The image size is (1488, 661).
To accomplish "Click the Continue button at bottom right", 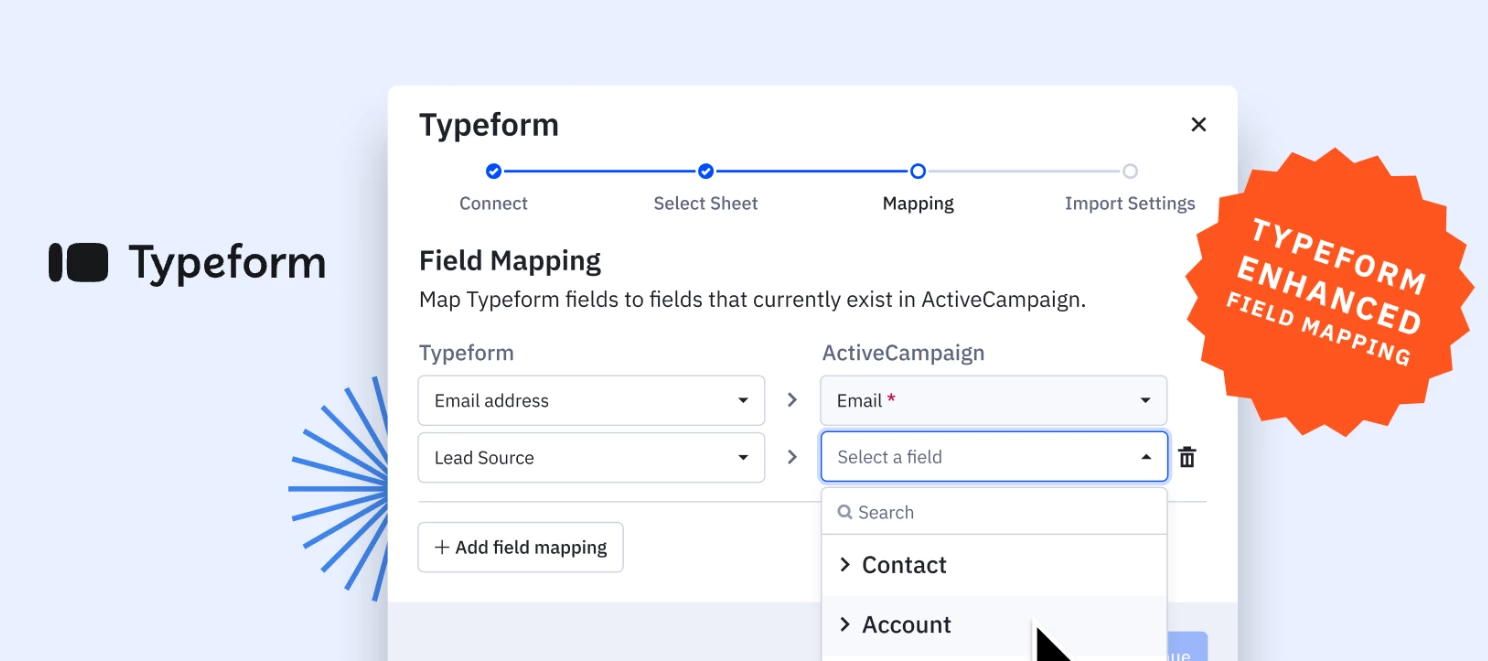I will 1186,650.
